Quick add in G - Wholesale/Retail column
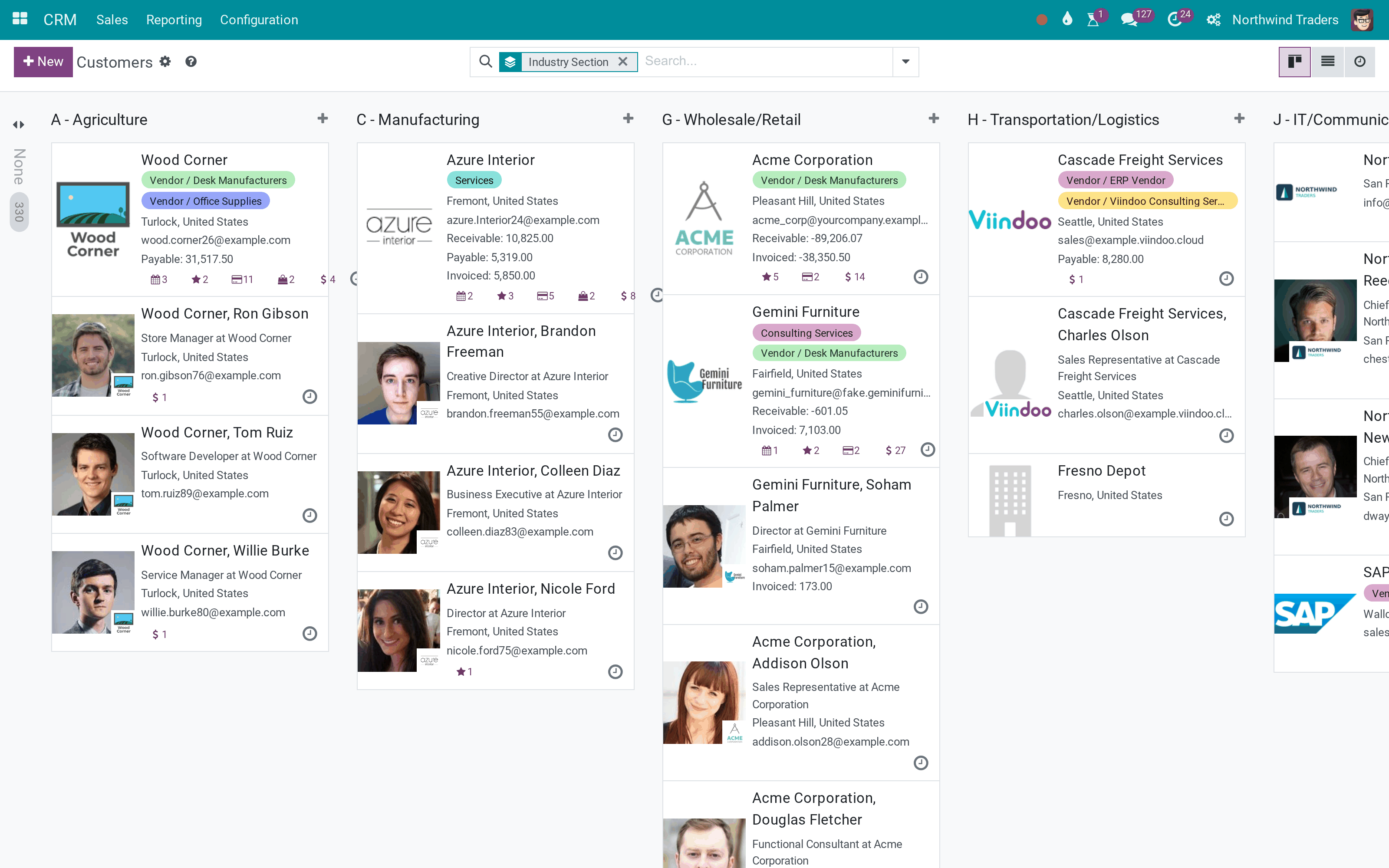1389x868 pixels. pos(934,119)
